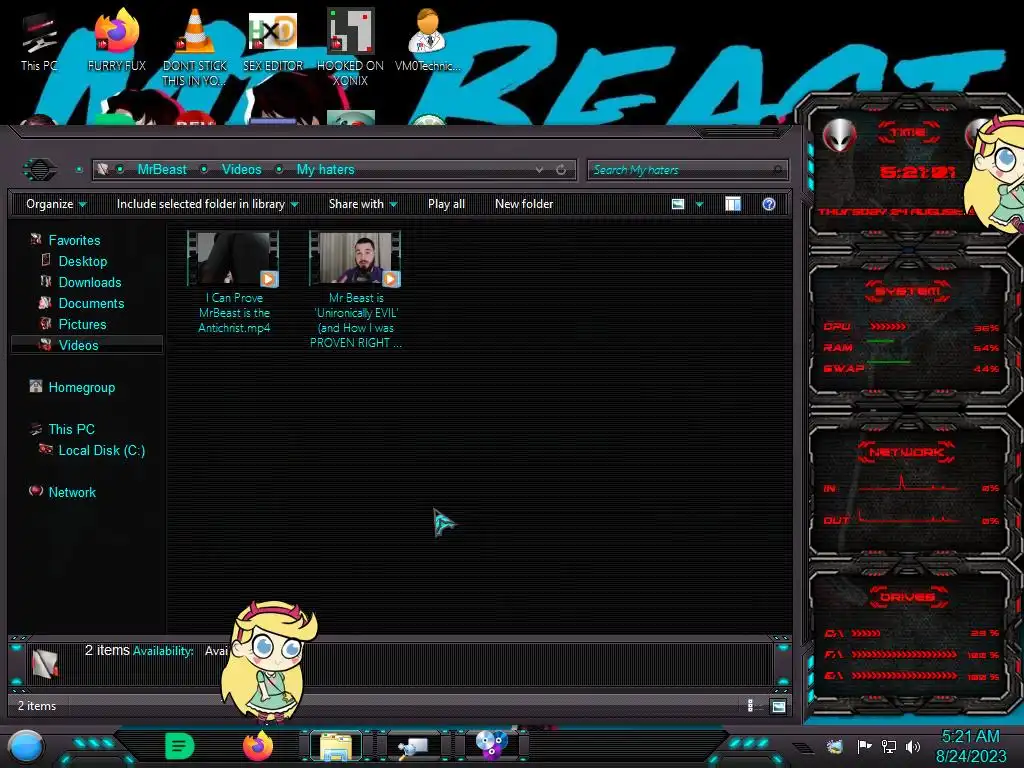
Task: Open Local Disk (C:) in navigation pane
Action: tap(102, 450)
